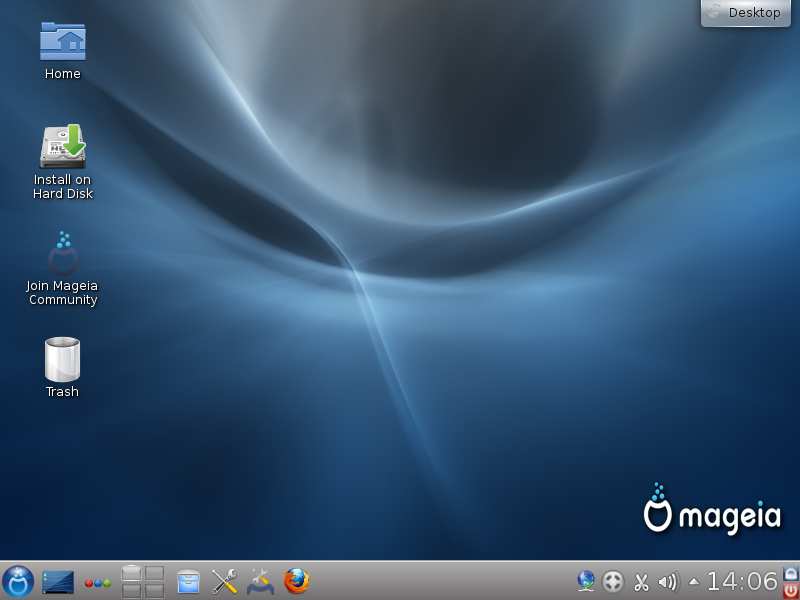800x600 pixels.
Task: Click the red power leave button
Action: click(791, 591)
